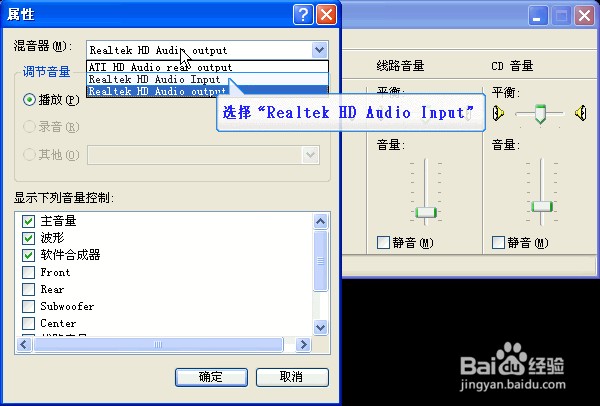Check the Rear volume control checkbox
The image size is (600, 406).
point(28,289)
